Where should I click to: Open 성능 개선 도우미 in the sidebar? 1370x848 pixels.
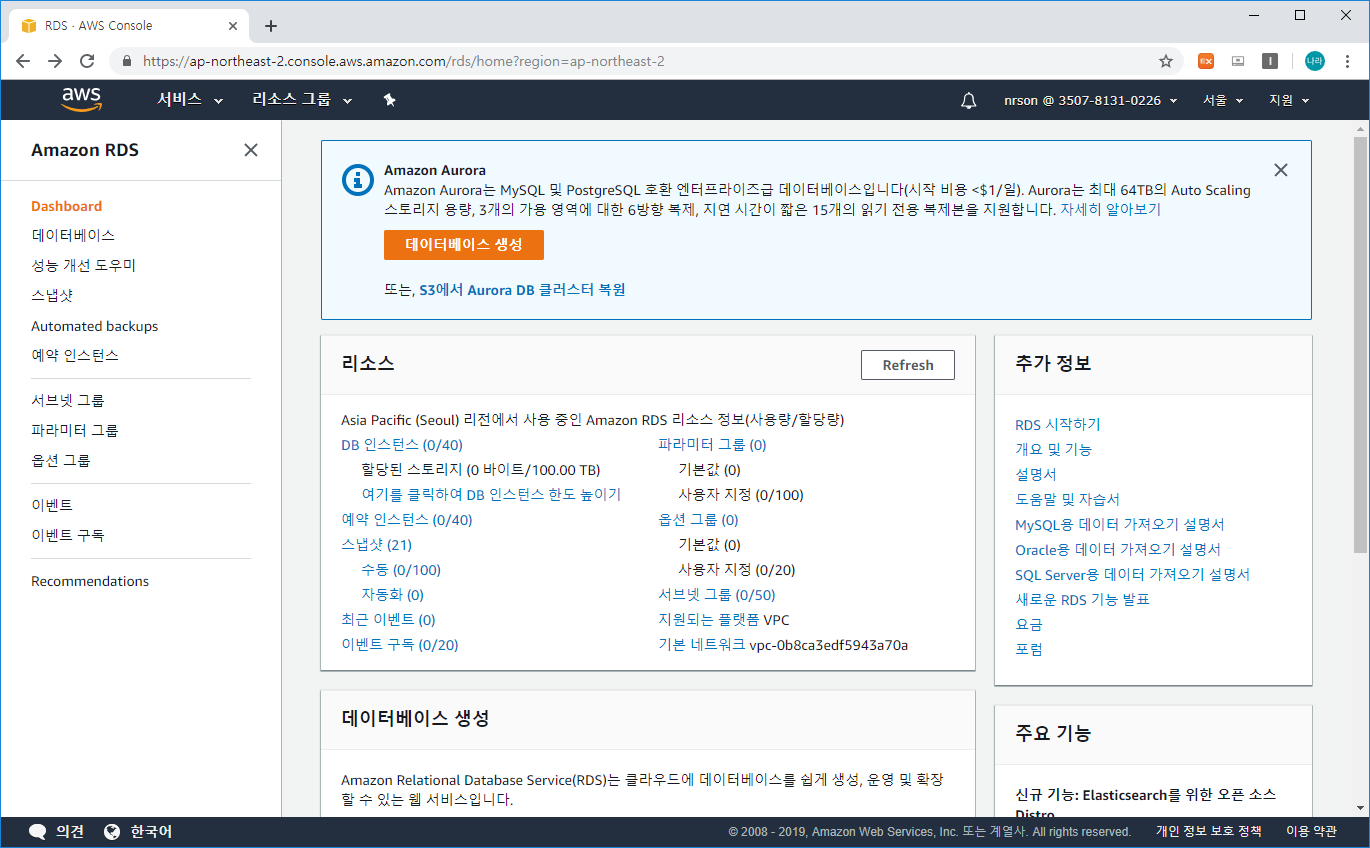pyautogui.click(x=83, y=265)
